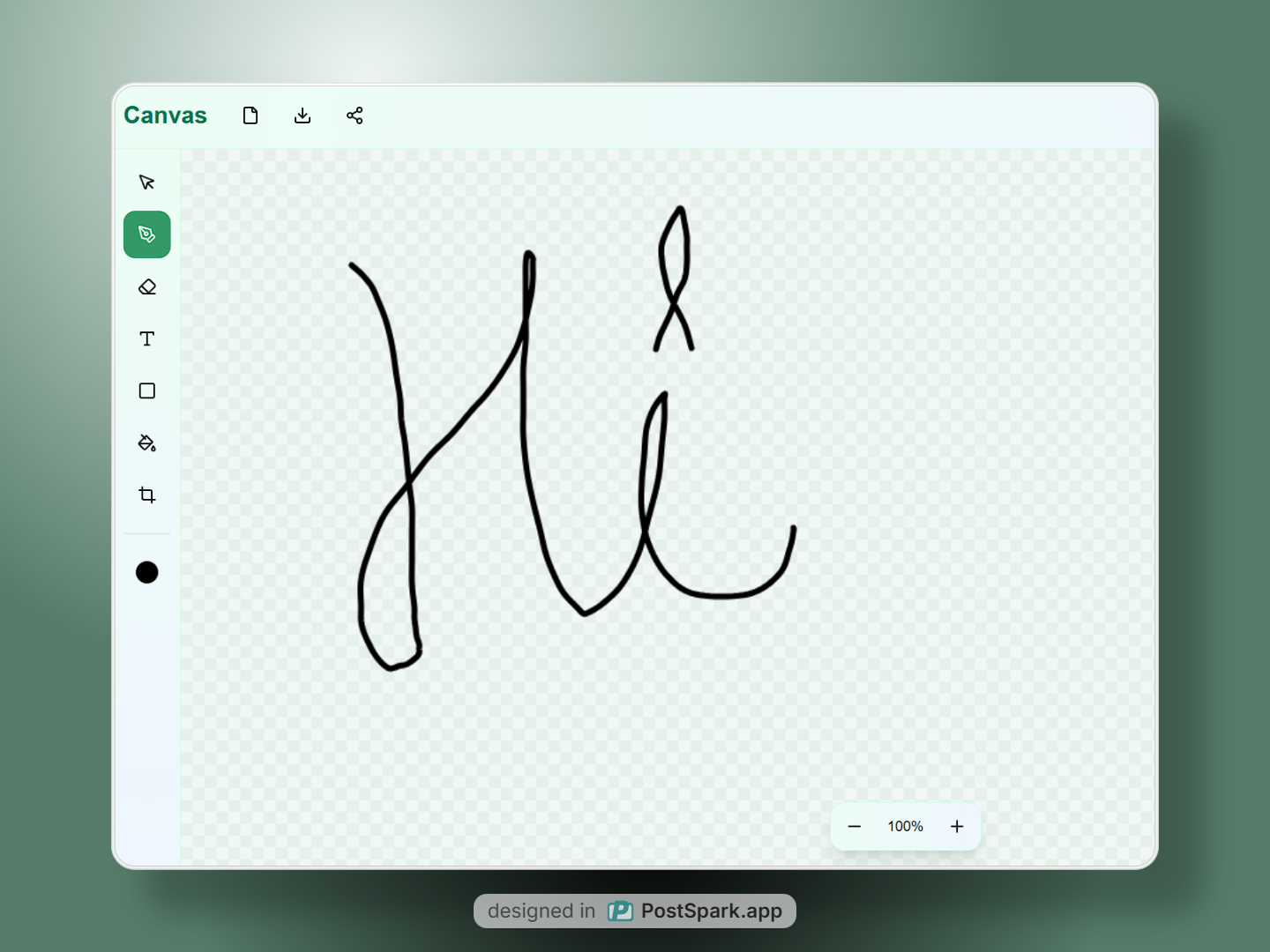Choose the Text tool
This screenshot has width=1270, height=952.
tap(147, 338)
